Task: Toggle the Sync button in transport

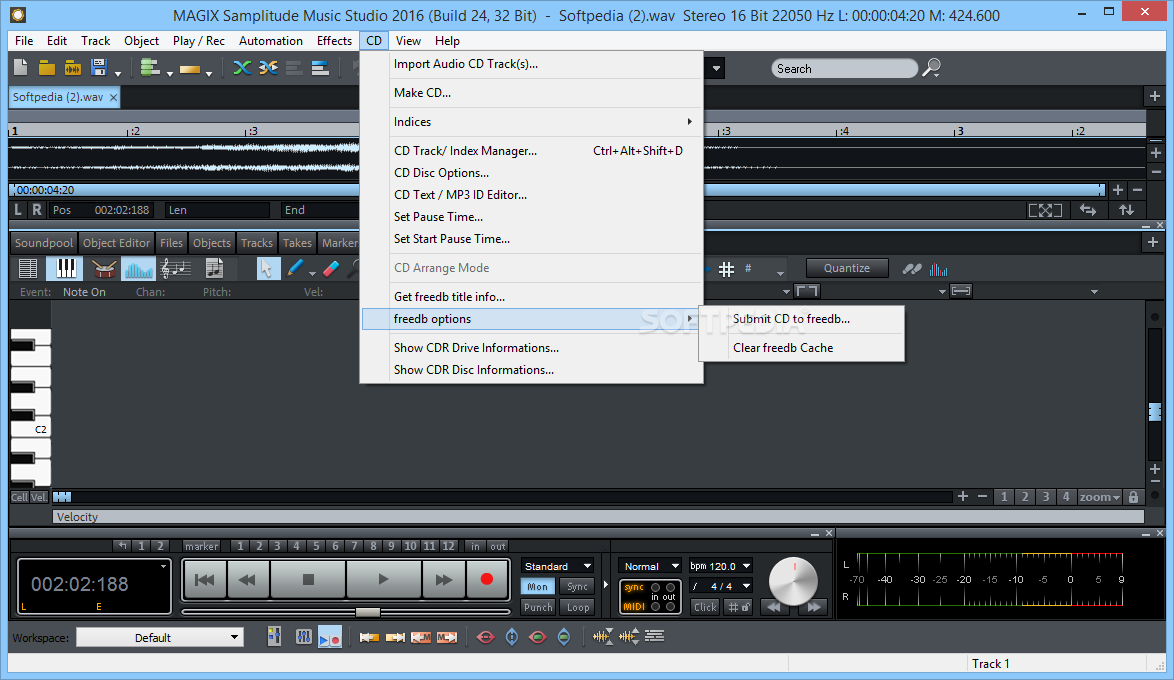Action: (x=577, y=586)
